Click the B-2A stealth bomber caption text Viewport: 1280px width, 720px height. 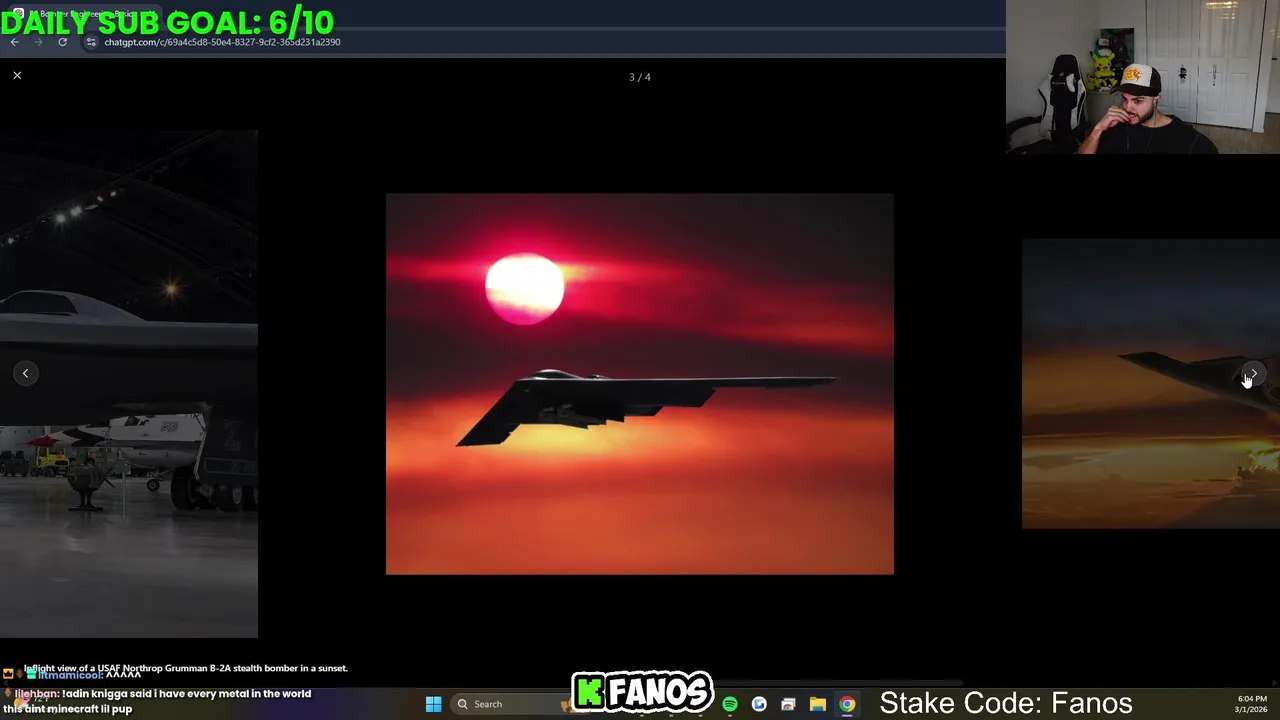click(x=186, y=668)
